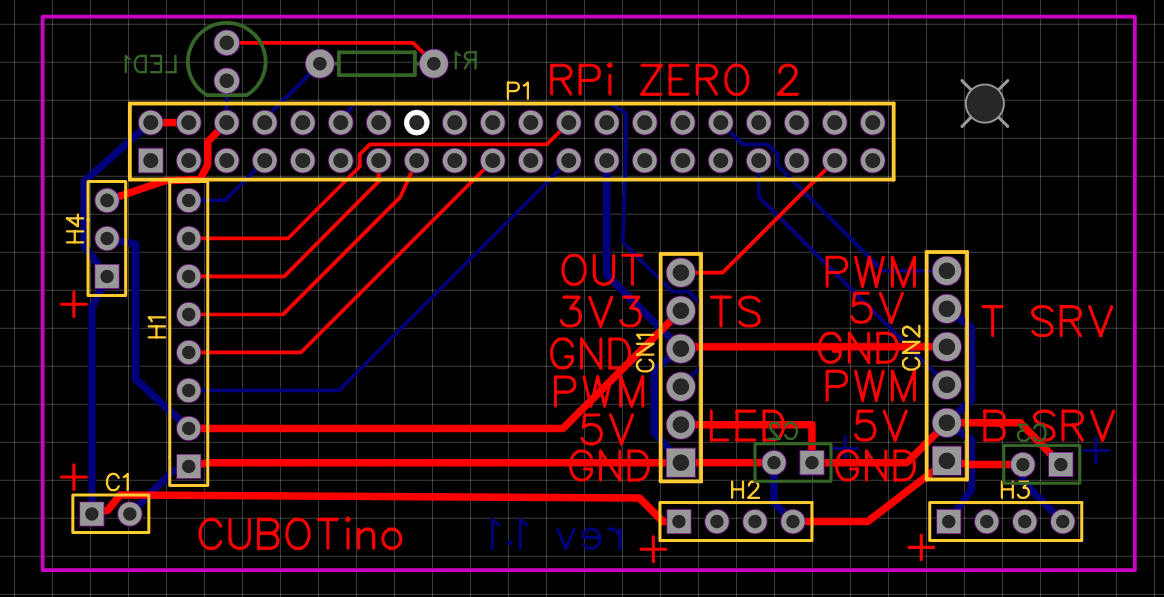Select the "OUT" pin label
The image size is (1164, 597).
(x=603, y=271)
